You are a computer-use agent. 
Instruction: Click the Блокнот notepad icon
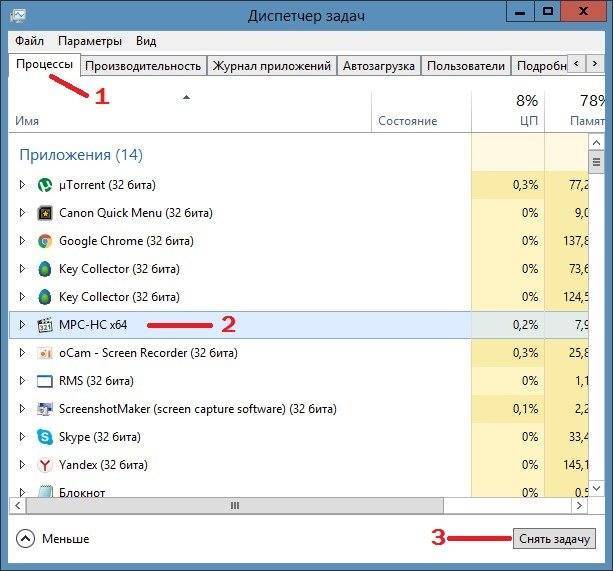(45, 491)
